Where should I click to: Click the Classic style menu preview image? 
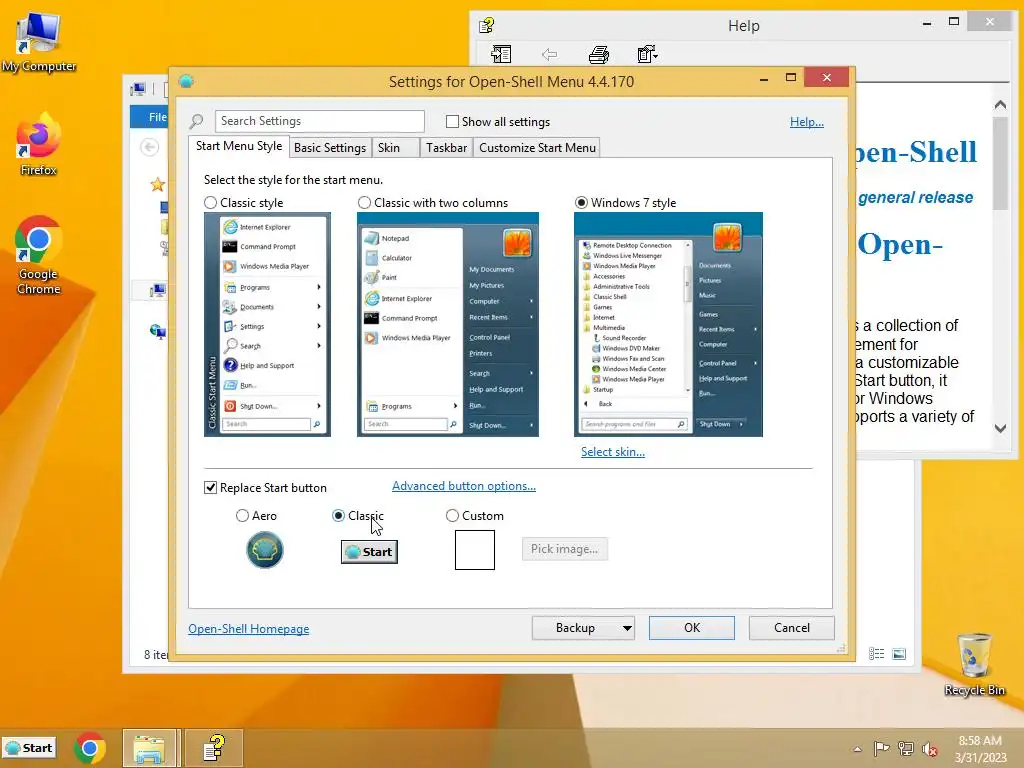pos(267,325)
